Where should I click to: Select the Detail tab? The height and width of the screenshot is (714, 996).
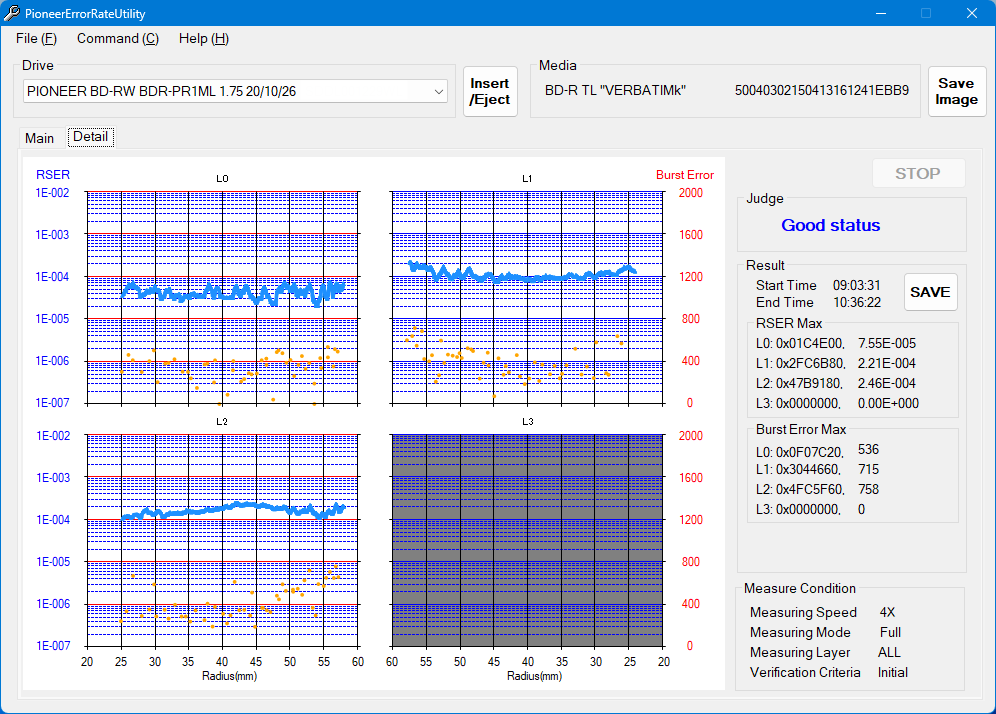90,137
